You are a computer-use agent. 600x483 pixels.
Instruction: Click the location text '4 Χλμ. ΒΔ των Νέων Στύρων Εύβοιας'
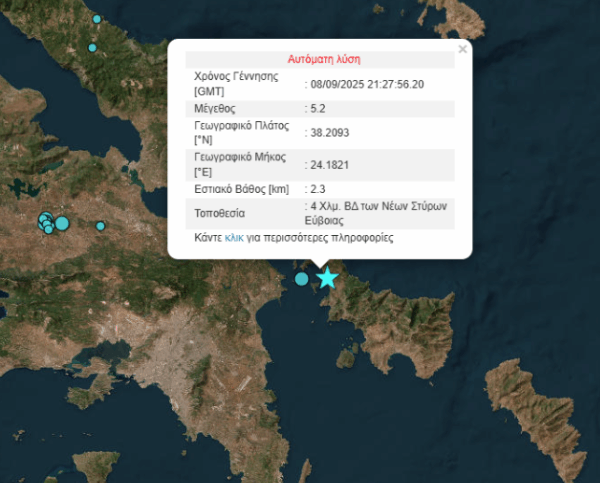pos(376,213)
